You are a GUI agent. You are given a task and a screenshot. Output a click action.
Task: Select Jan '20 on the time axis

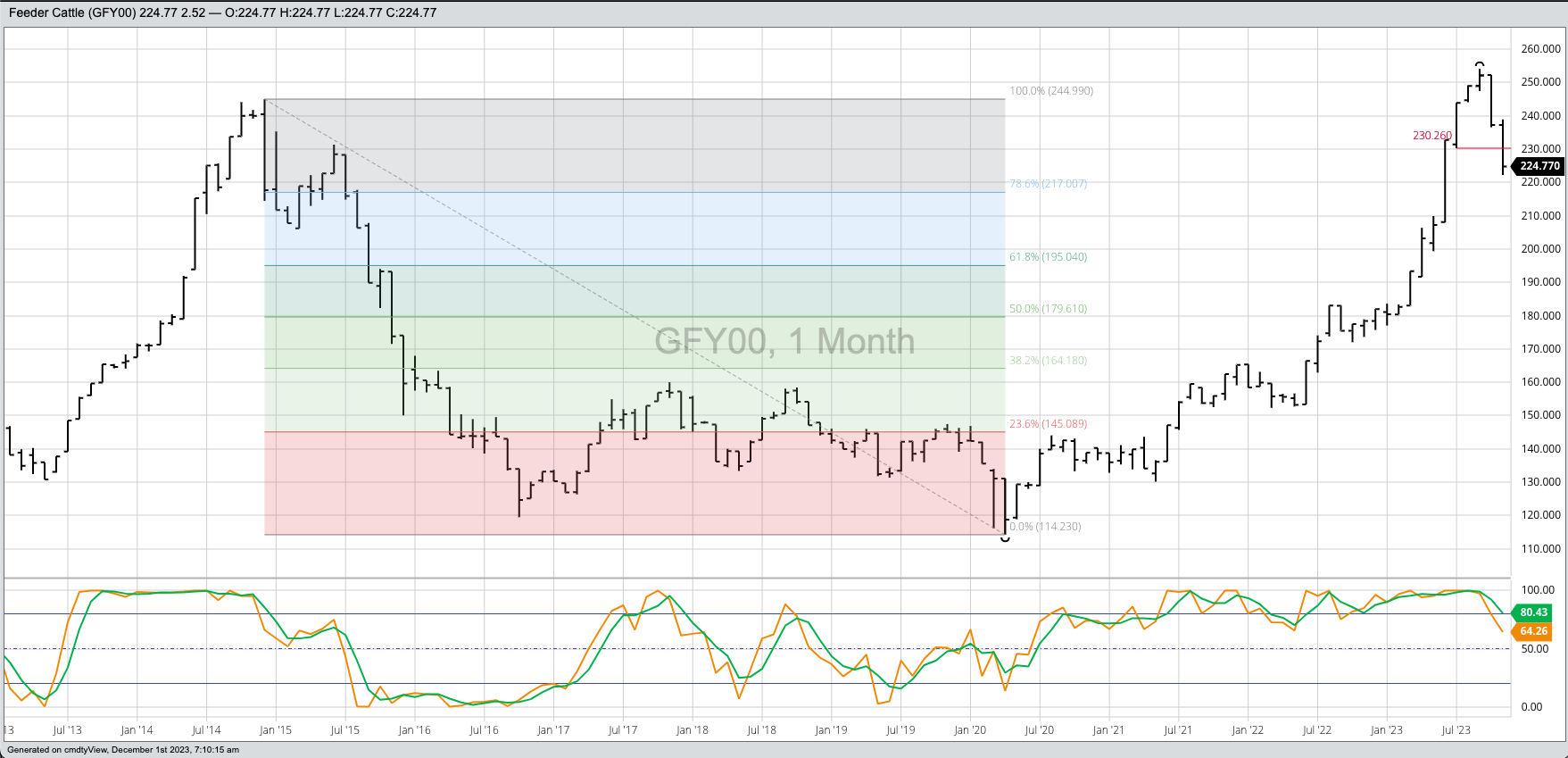point(970,730)
